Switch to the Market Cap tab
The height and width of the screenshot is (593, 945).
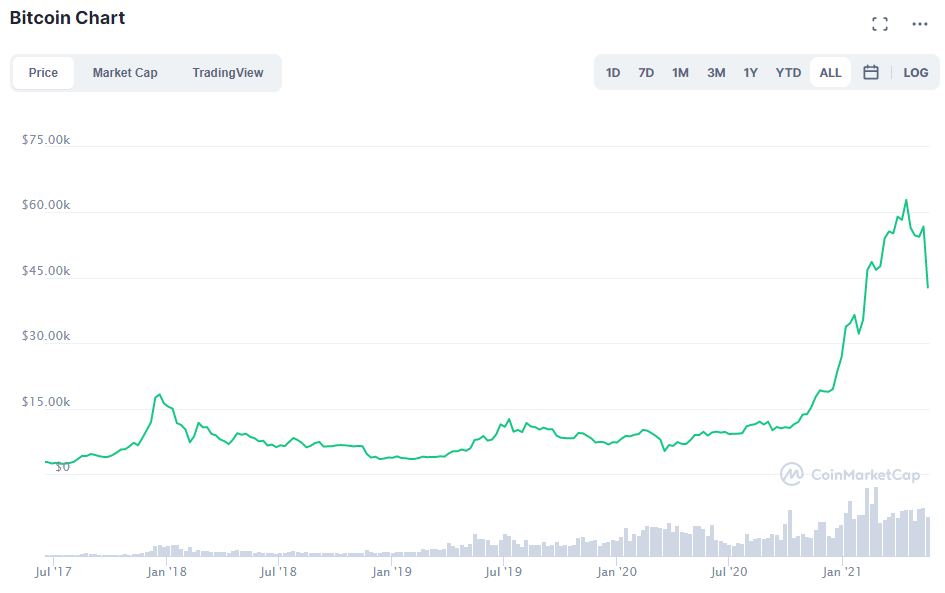click(125, 72)
